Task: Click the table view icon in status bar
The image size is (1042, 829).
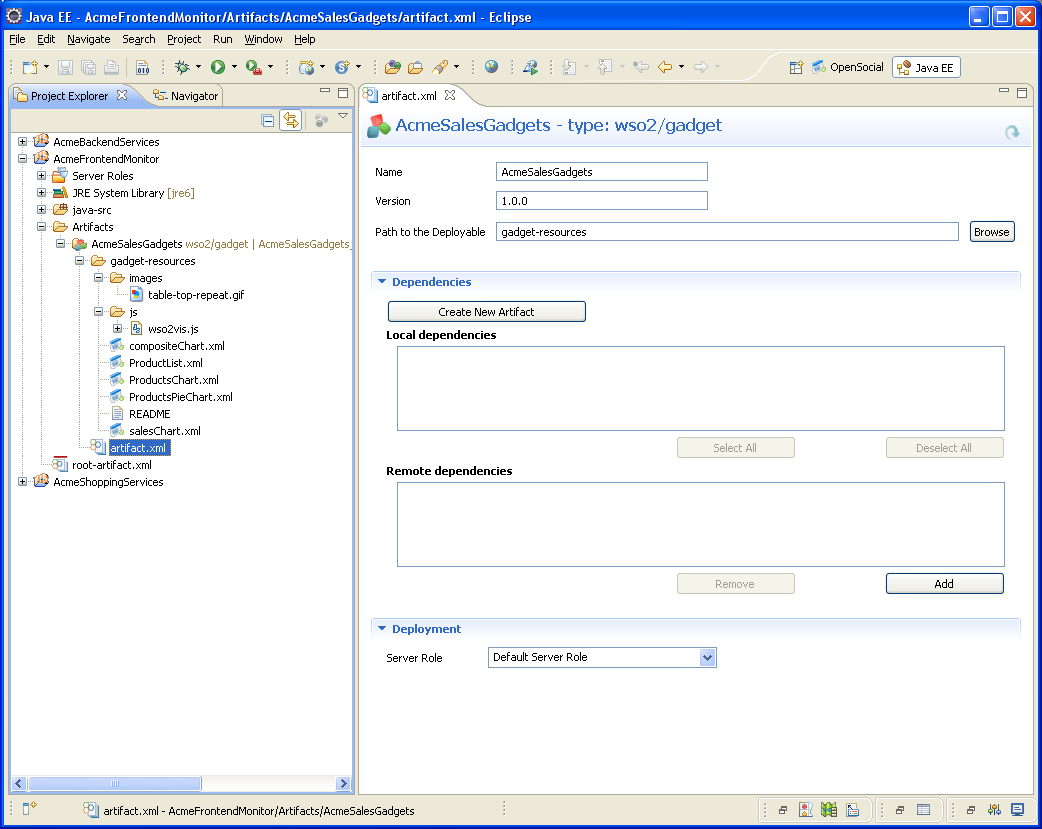Action: click(924, 810)
